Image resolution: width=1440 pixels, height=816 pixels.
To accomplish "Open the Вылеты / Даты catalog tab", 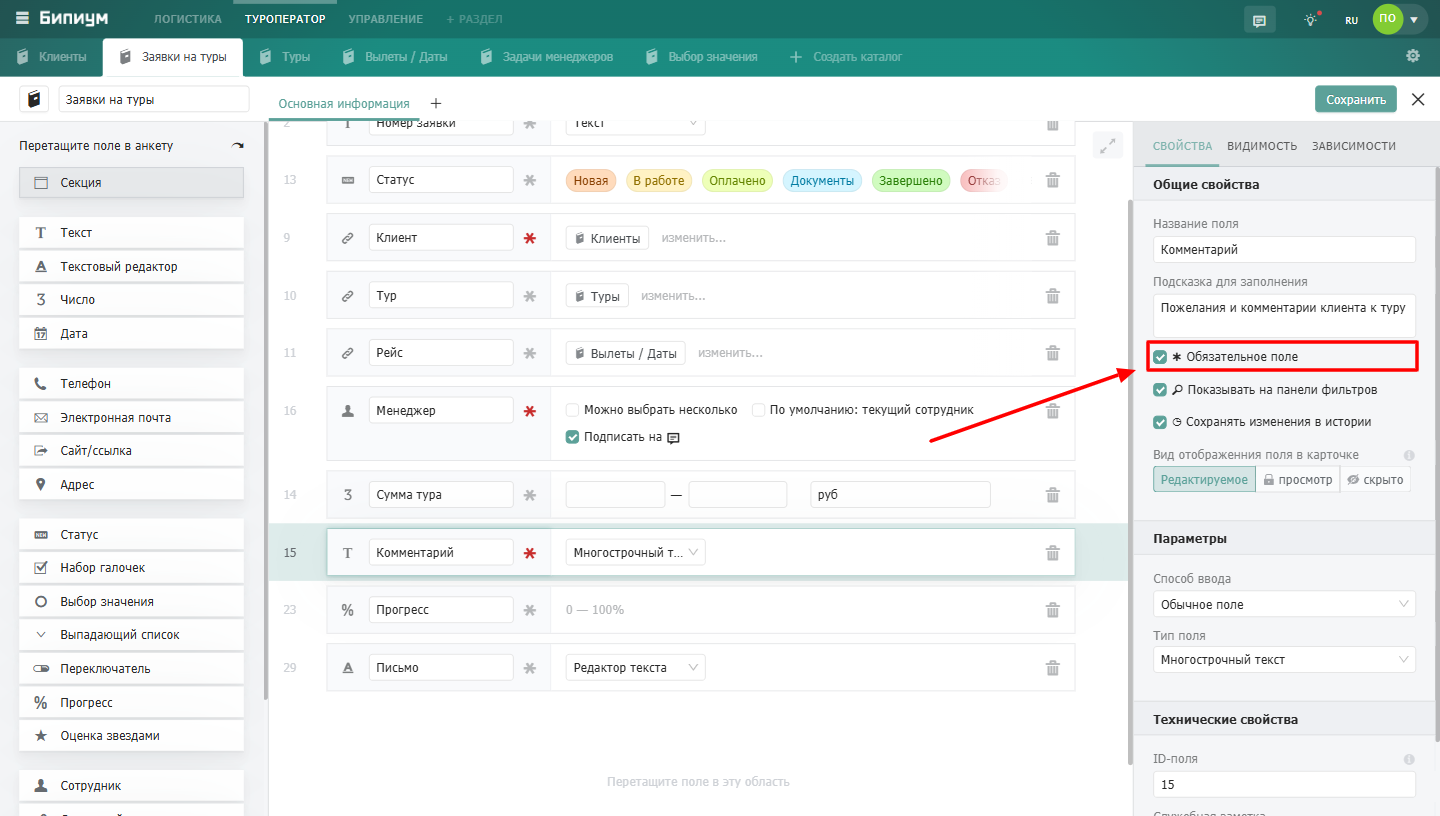I will (x=395, y=57).
